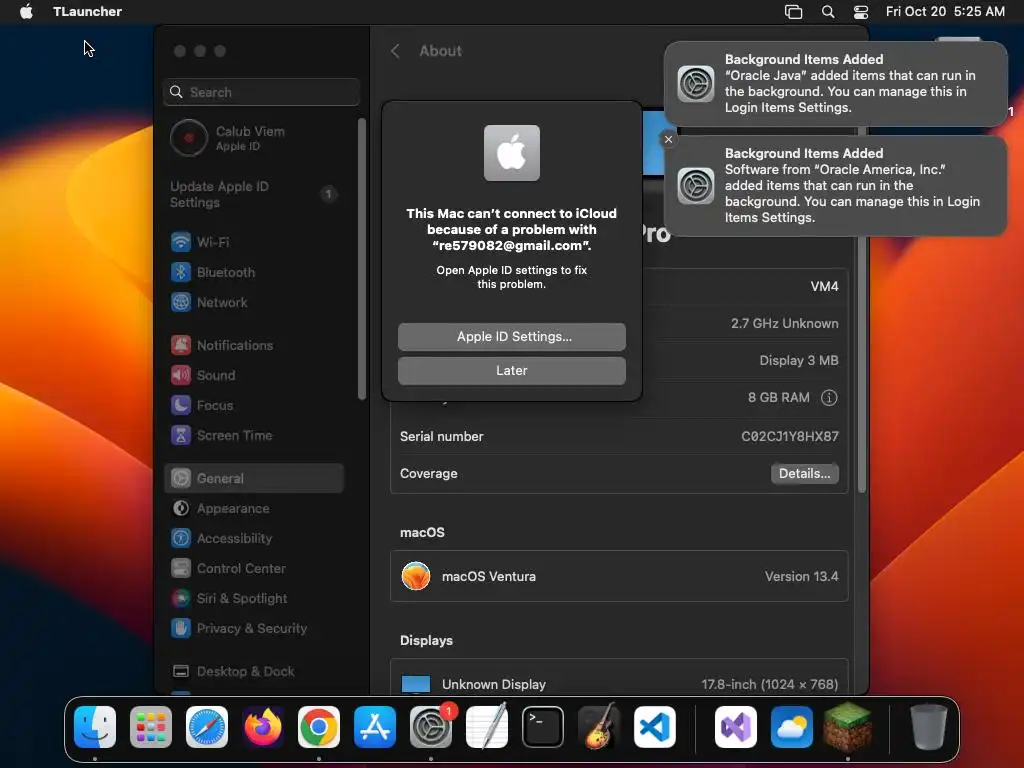Open Visual Studio purple icon in Dock
The width and height of the screenshot is (1024, 768).
click(736, 727)
